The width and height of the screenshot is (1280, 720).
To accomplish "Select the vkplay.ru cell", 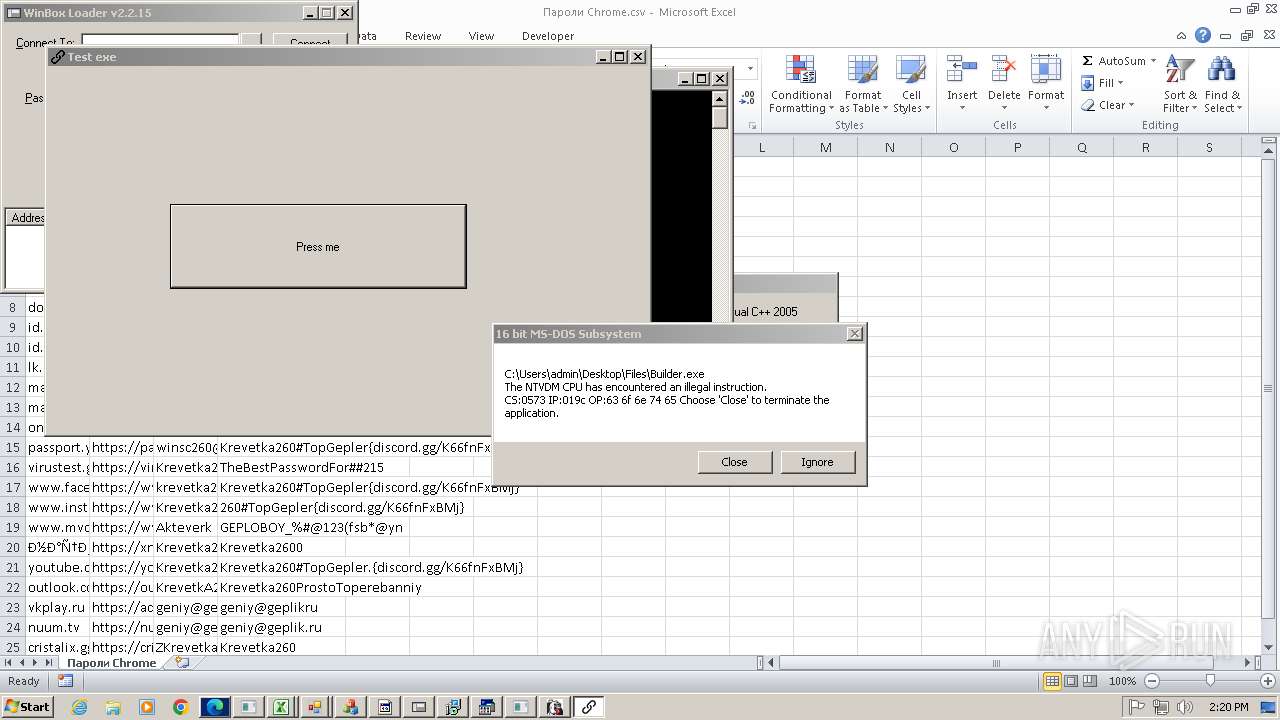I will pos(57,607).
